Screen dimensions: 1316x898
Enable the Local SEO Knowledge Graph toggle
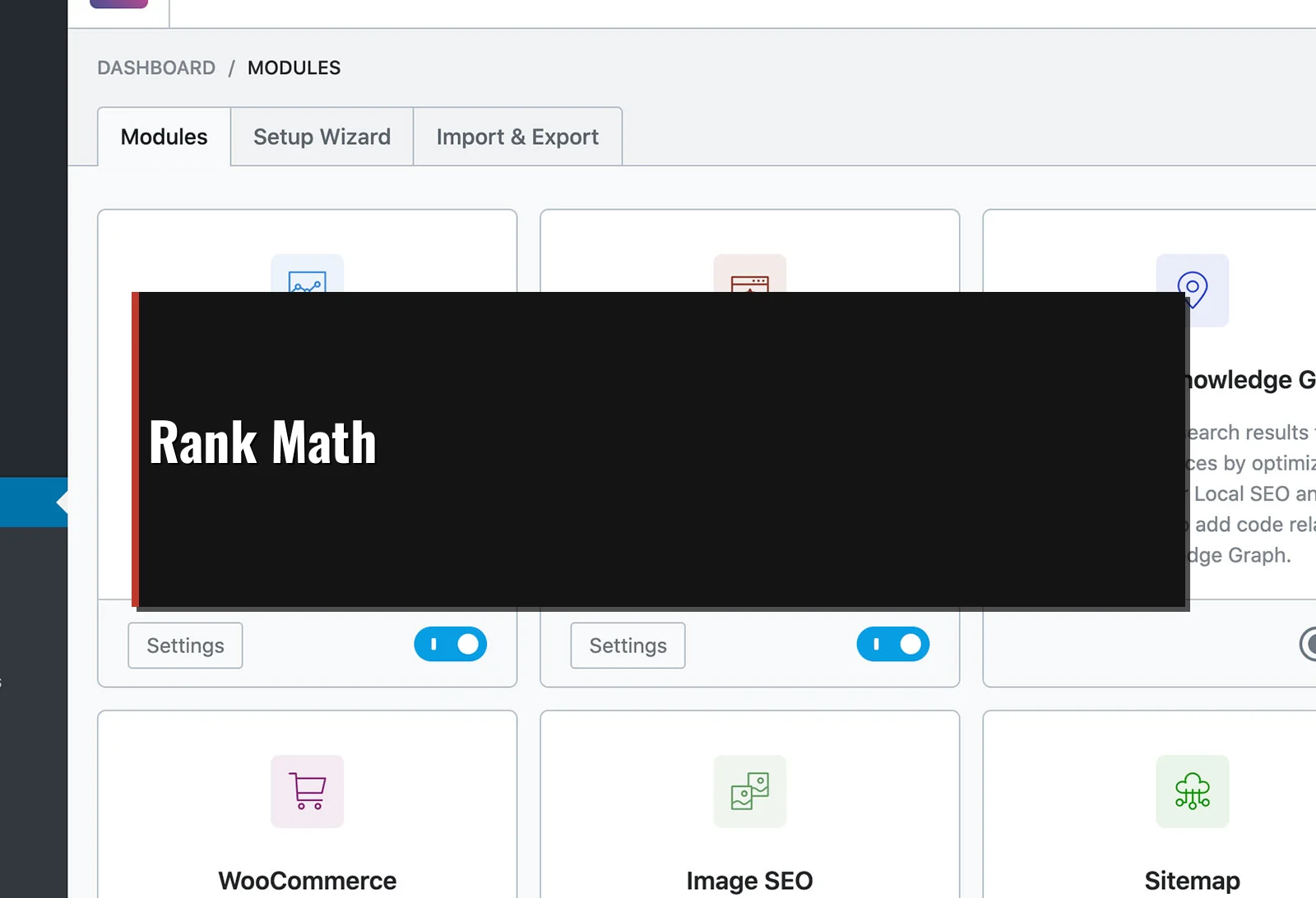click(x=1308, y=645)
